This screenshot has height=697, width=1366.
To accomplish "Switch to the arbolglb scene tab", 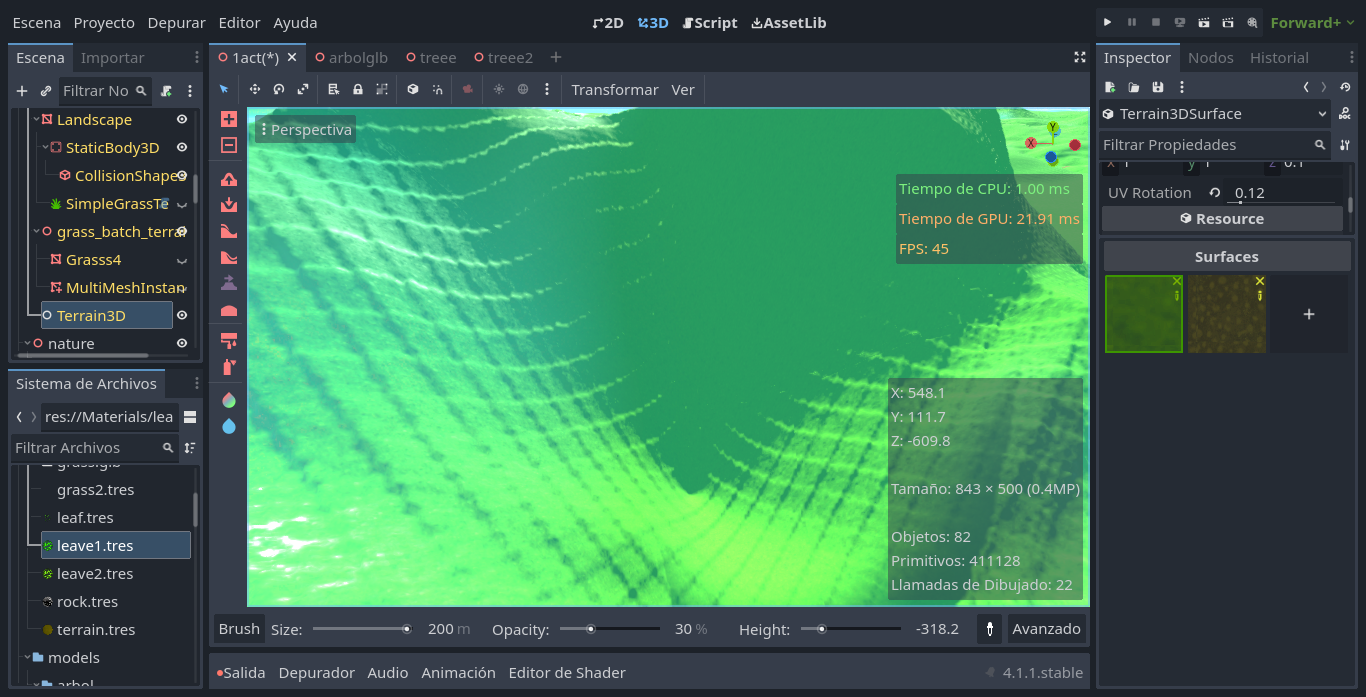I will (351, 57).
